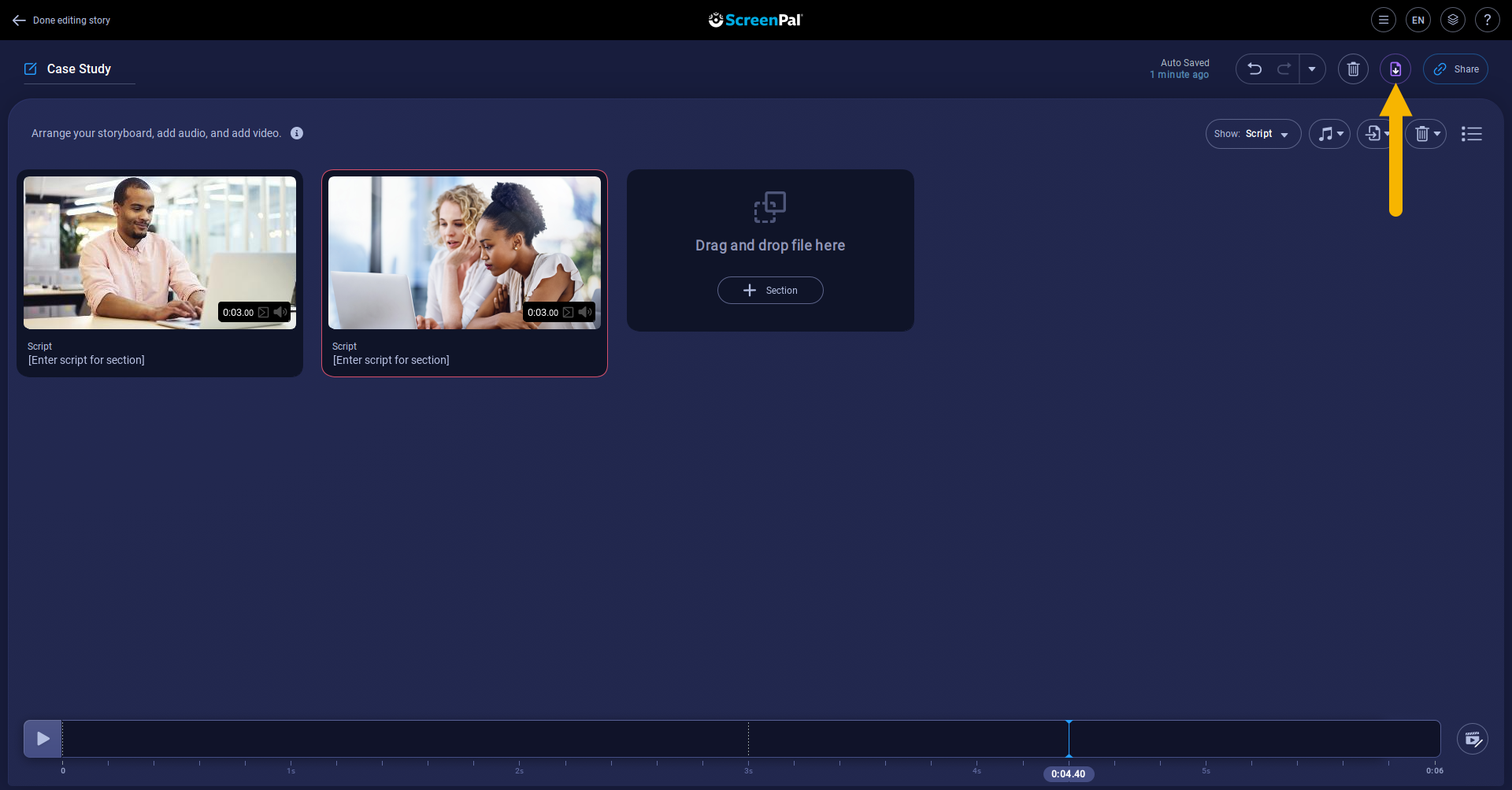Screen dimensions: 1512x790
Task: Click the purple download story icon
Action: 1395,69
